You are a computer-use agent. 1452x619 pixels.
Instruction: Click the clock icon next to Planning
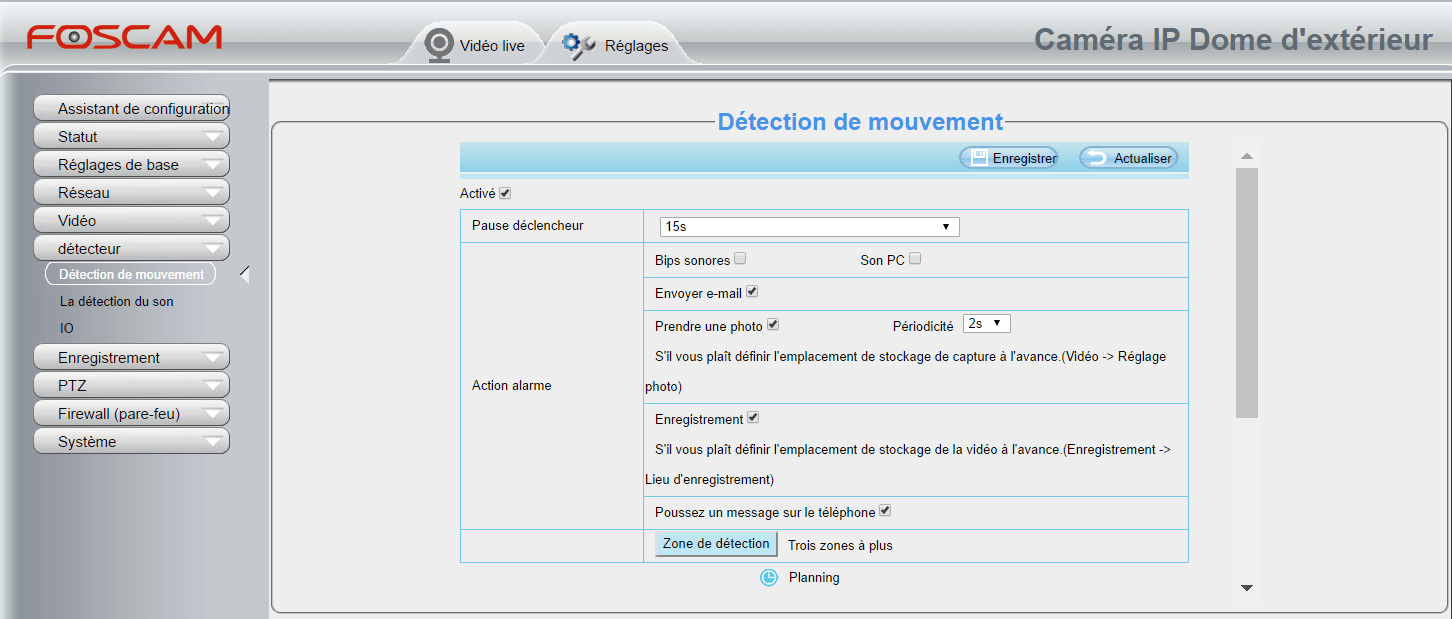769,578
